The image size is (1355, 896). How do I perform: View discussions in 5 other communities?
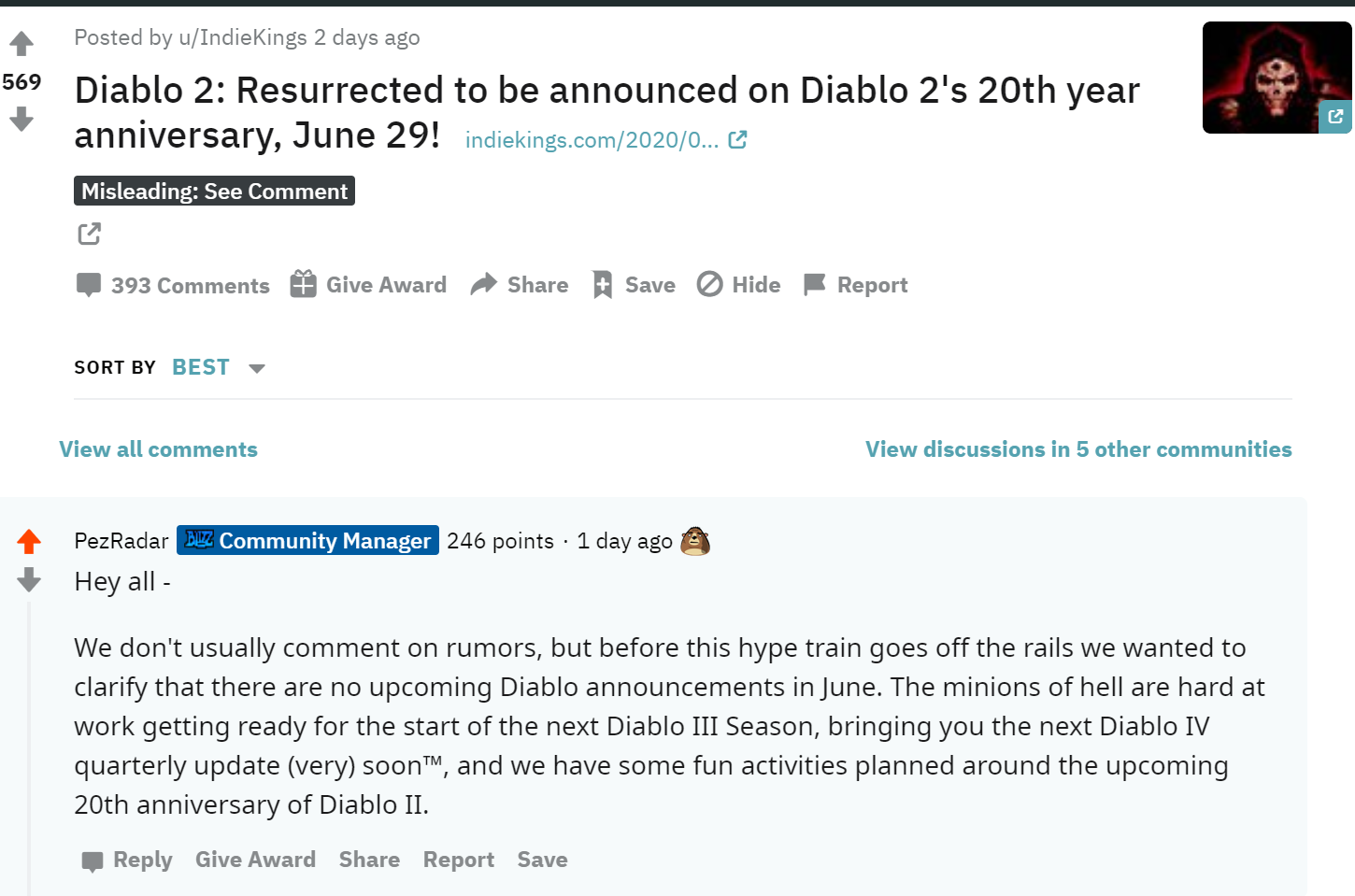[1078, 449]
